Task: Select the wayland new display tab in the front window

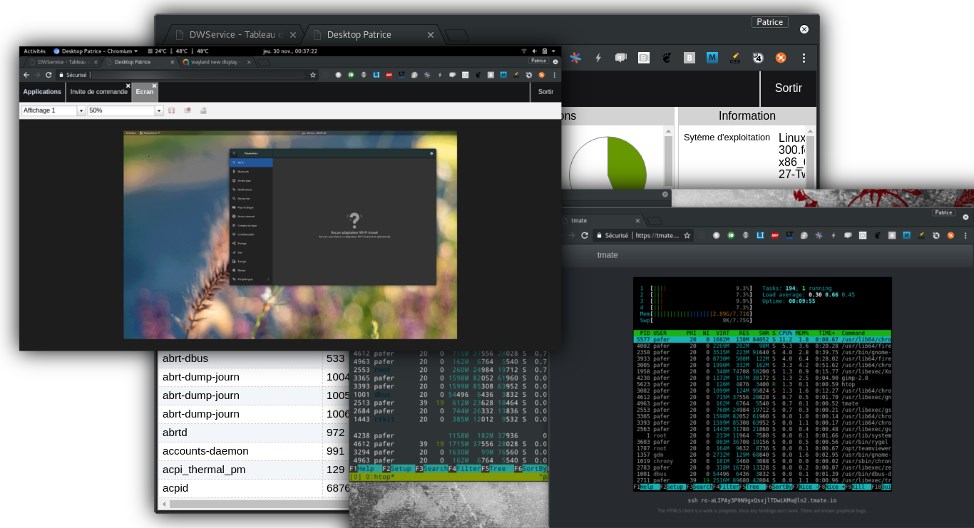Action: [x=216, y=62]
